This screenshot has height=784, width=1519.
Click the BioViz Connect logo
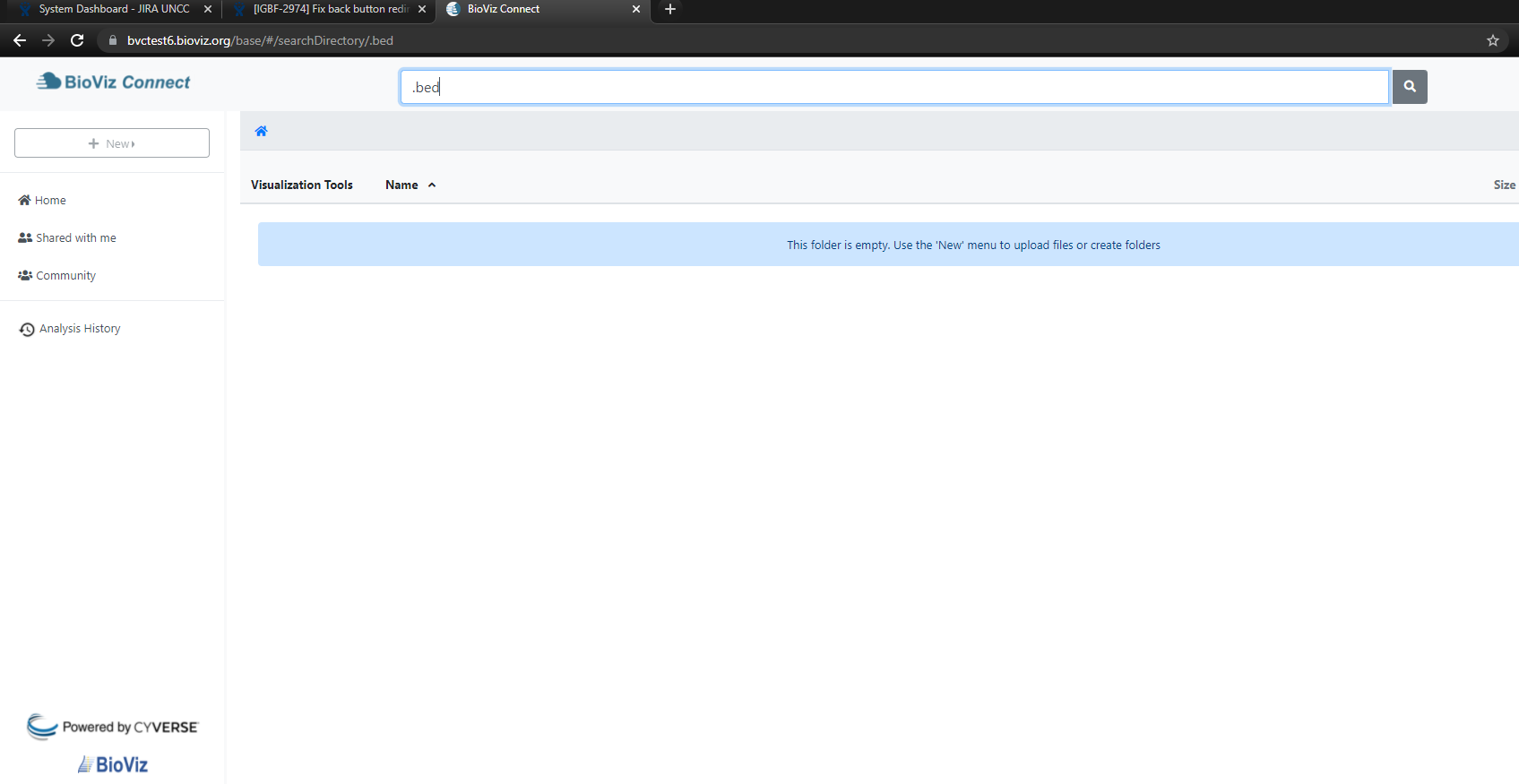coord(114,82)
